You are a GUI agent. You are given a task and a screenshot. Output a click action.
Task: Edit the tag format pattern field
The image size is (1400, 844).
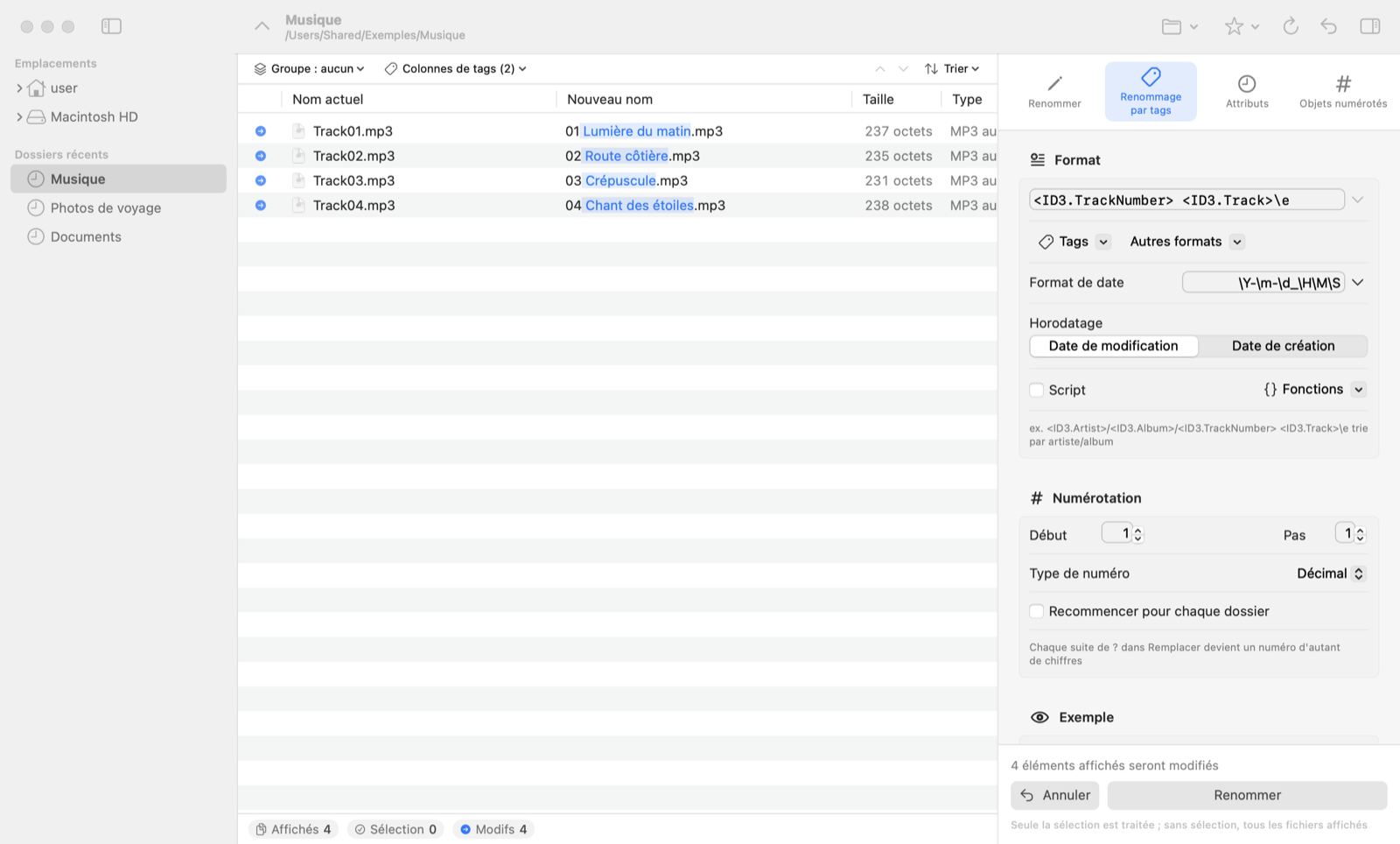(x=1186, y=200)
